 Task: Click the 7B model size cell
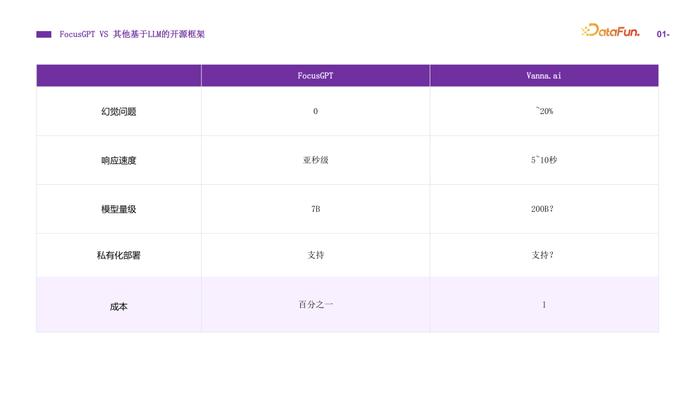[x=316, y=209]
